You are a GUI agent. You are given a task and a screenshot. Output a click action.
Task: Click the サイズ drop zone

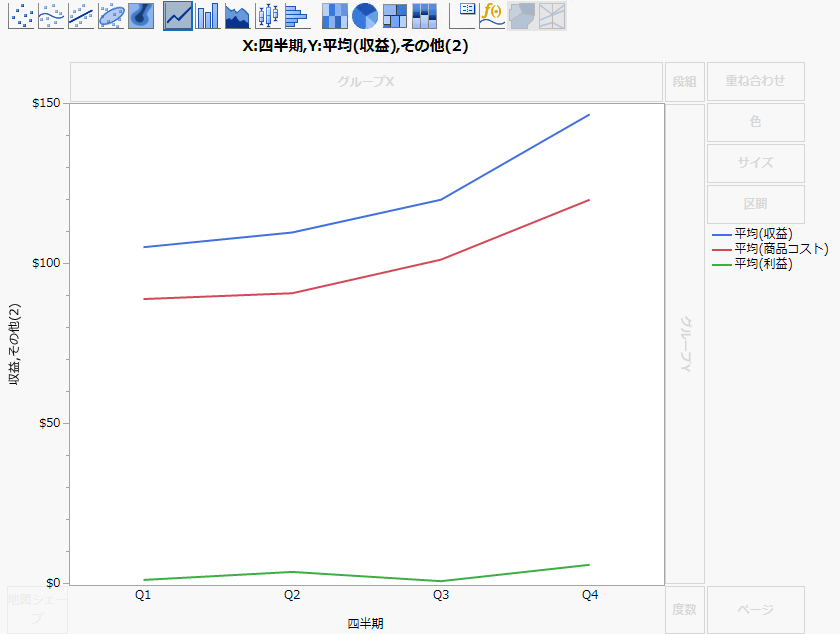(x=755, y=163)
